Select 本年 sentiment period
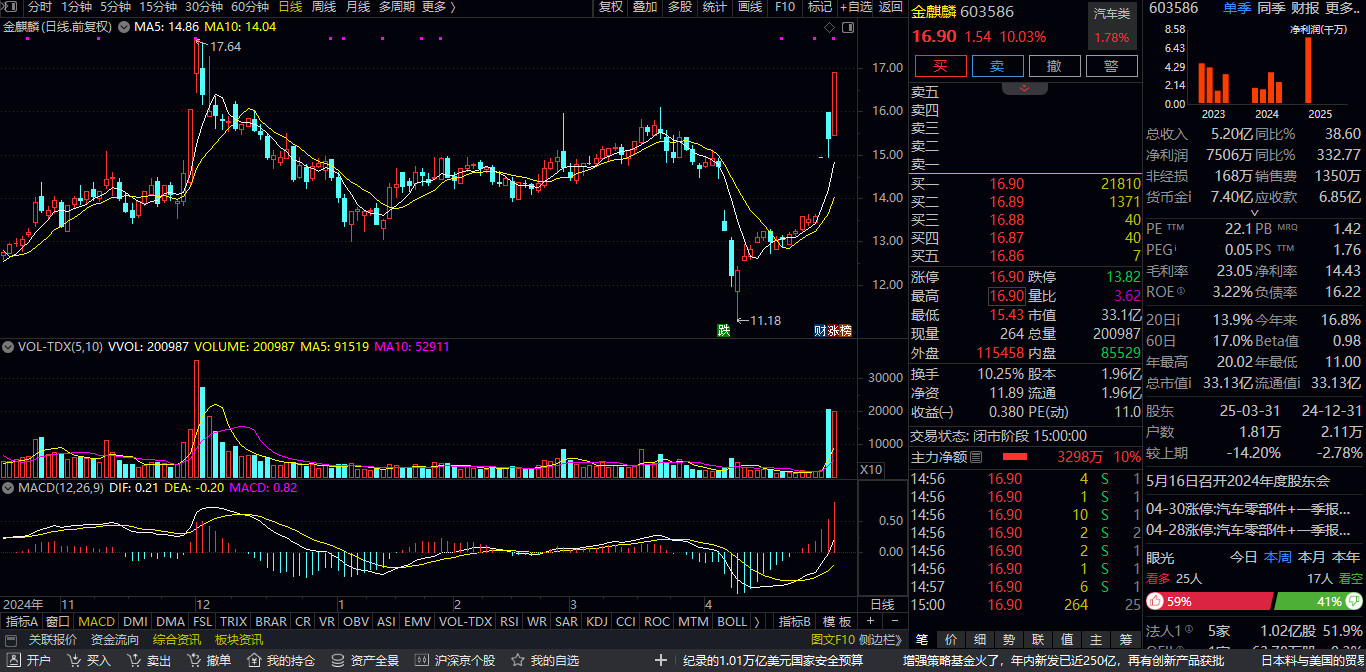This screenshot has height=672, width=1366. 1346,557
